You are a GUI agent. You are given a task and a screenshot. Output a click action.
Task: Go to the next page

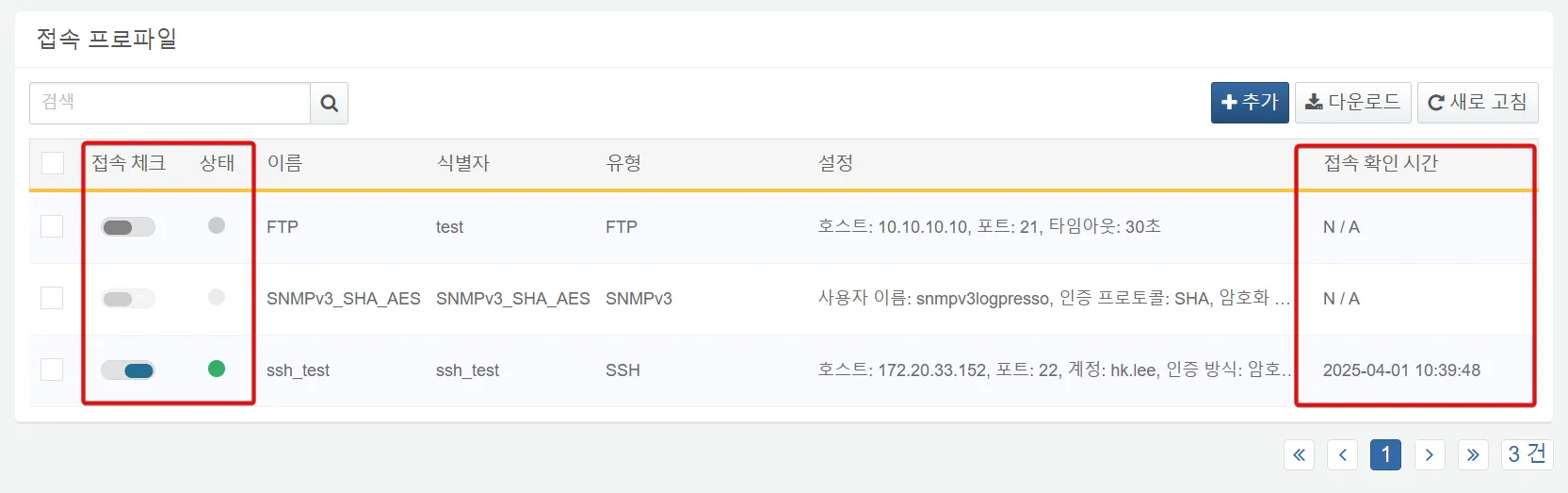[x=1429, y=455]
